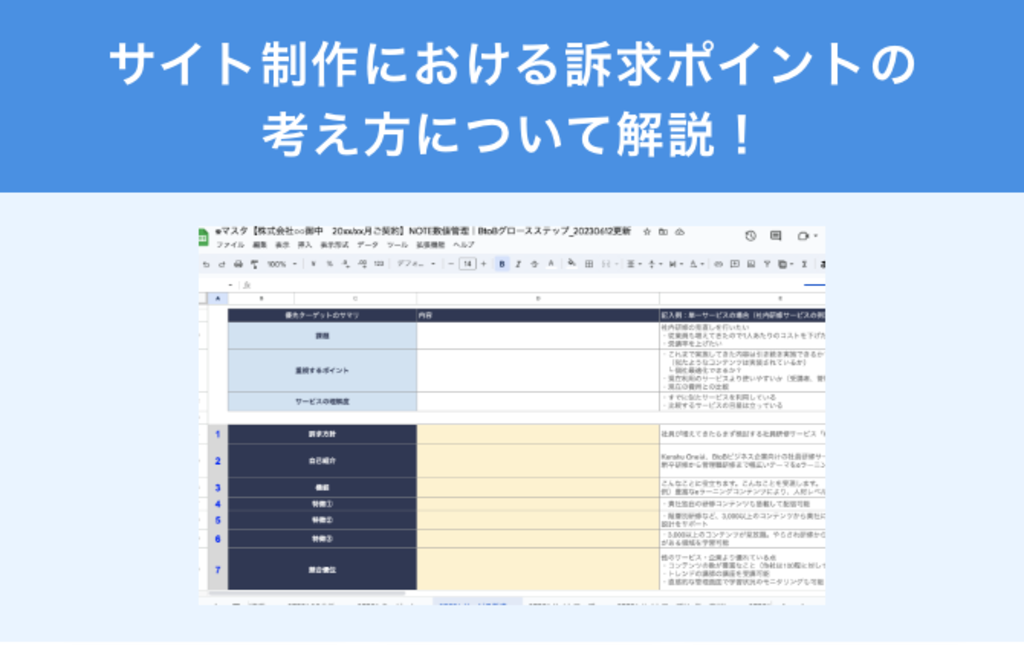Open the Borders tool

[588, 265]
